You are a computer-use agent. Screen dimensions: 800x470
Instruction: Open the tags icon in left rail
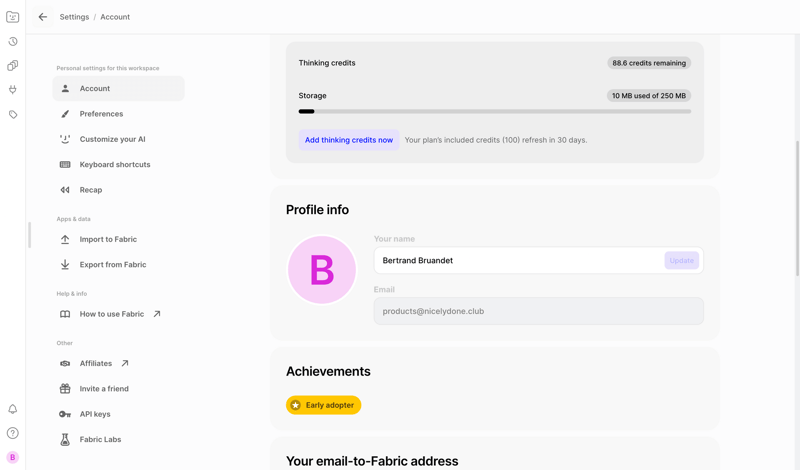[x=13, y=115]
